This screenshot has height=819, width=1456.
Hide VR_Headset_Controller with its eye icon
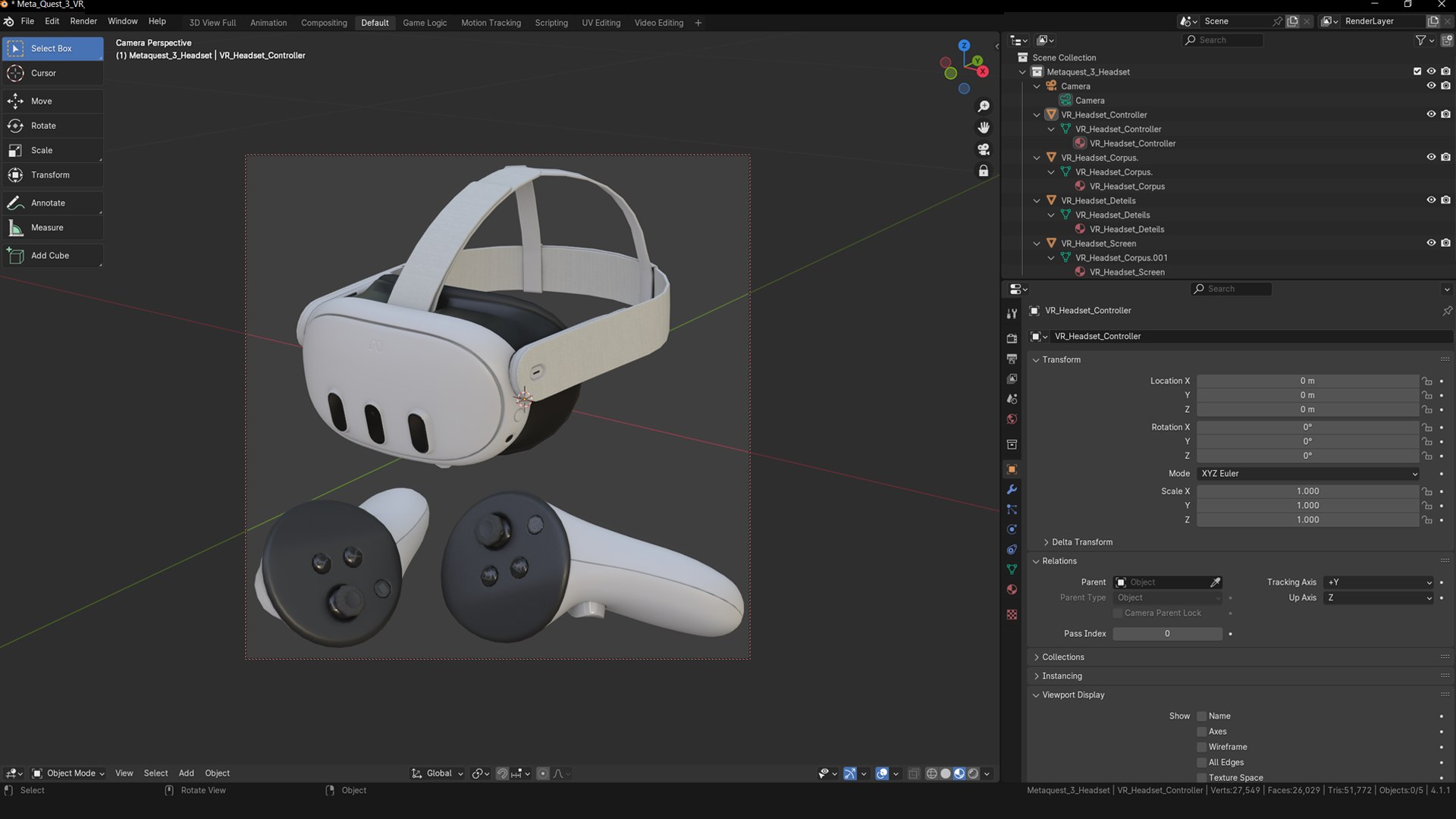(1431, 115)
